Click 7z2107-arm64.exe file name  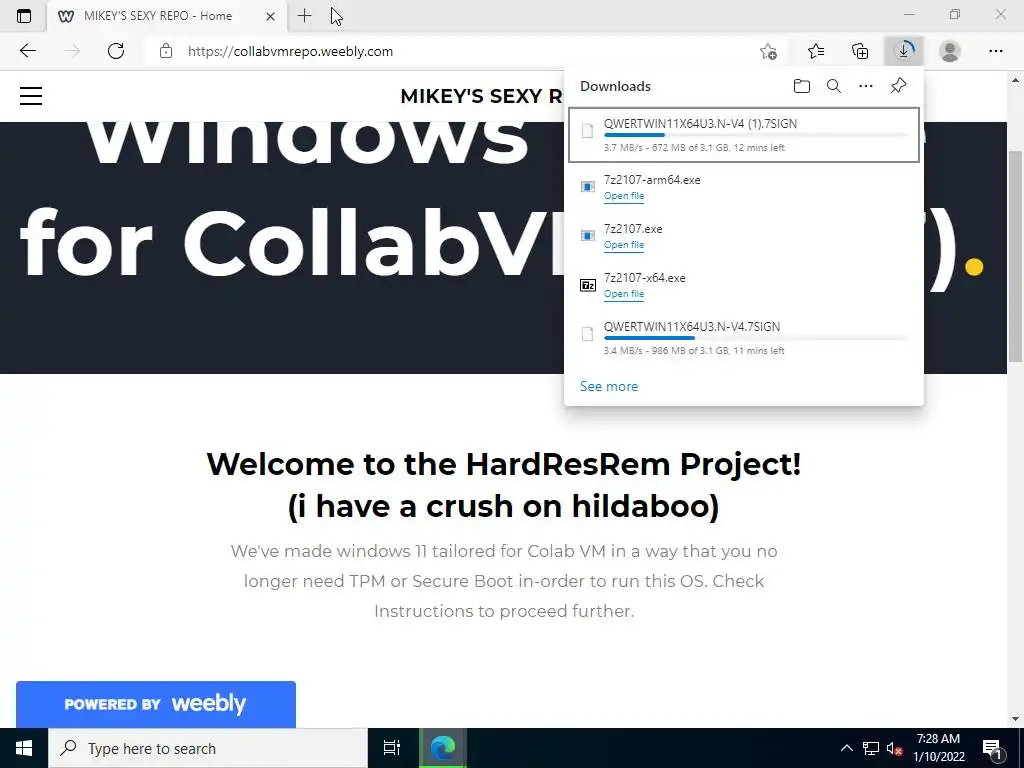pos(652,180)
